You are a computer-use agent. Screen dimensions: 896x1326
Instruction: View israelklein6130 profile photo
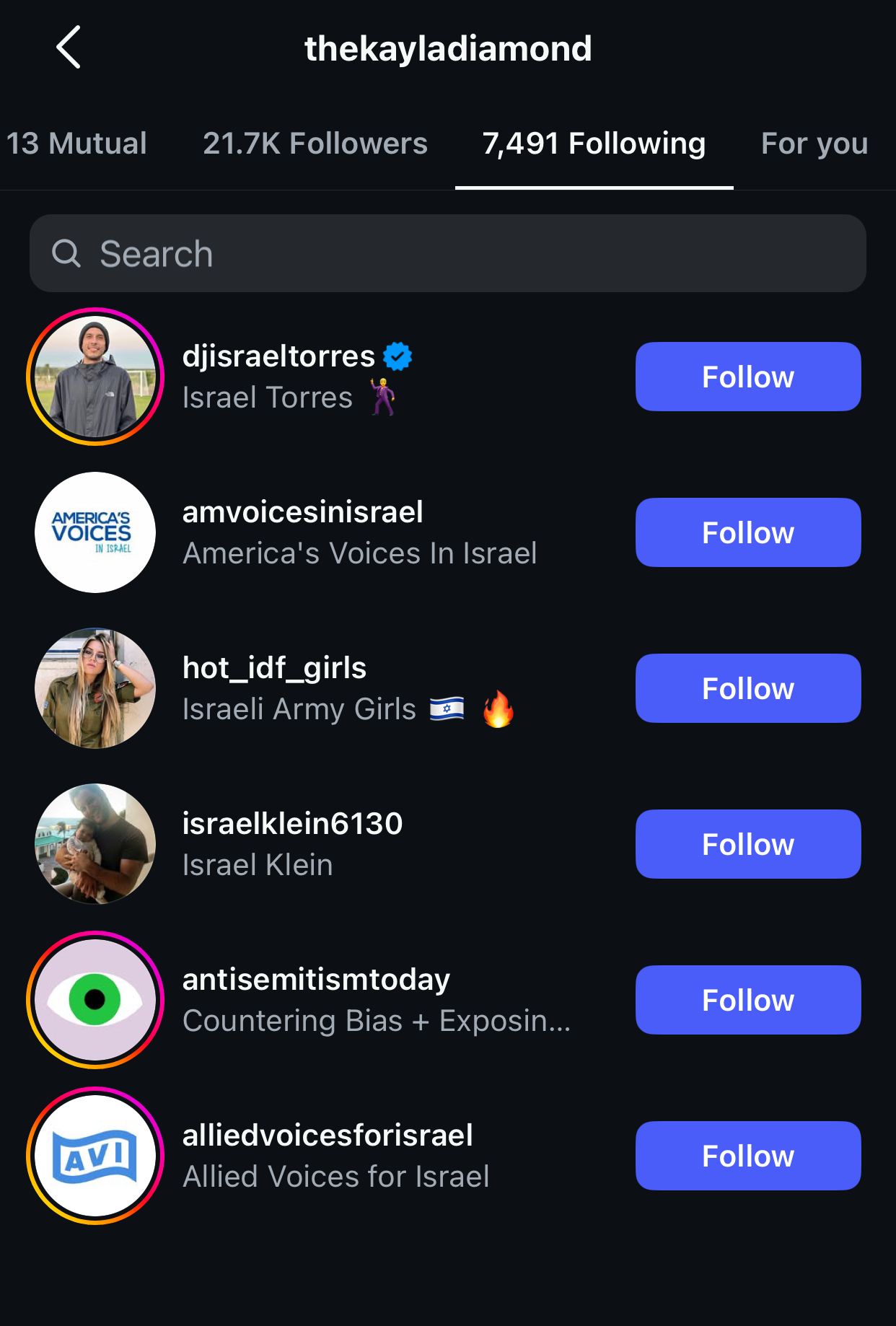95,844
